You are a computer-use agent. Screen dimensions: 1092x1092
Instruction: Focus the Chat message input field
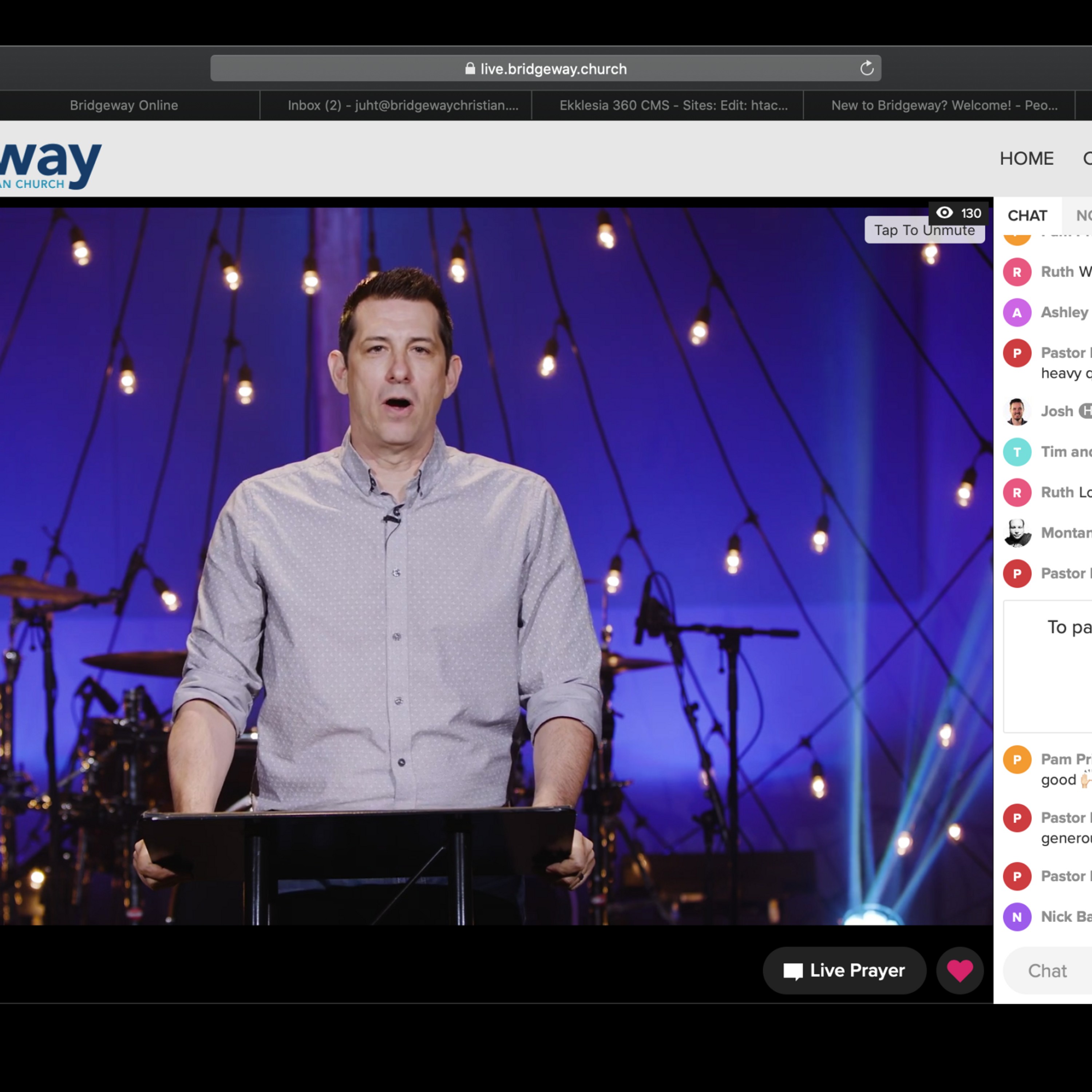click(1047, 970)
